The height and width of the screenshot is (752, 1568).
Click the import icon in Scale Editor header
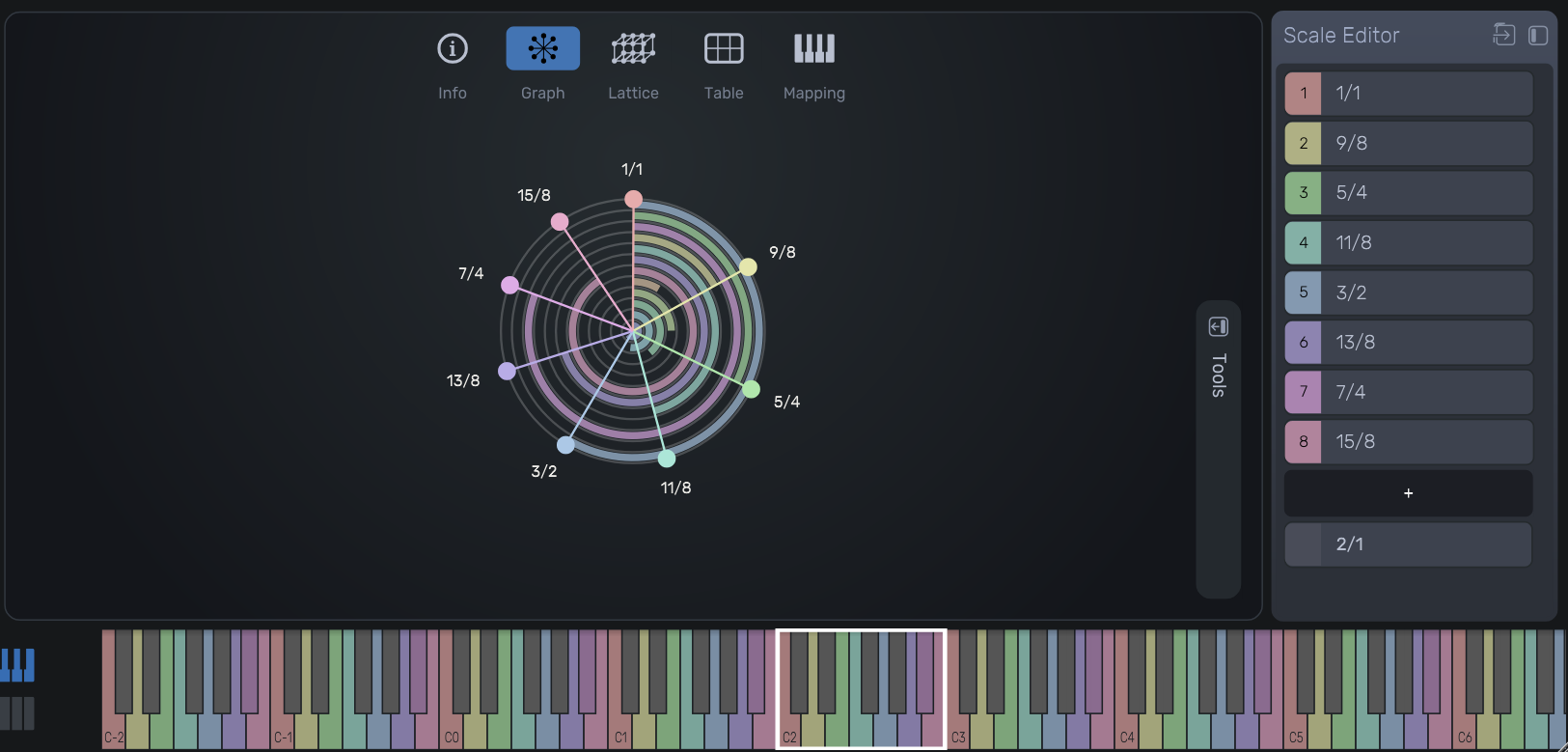pyautogui.click(x=1503, y=35)
